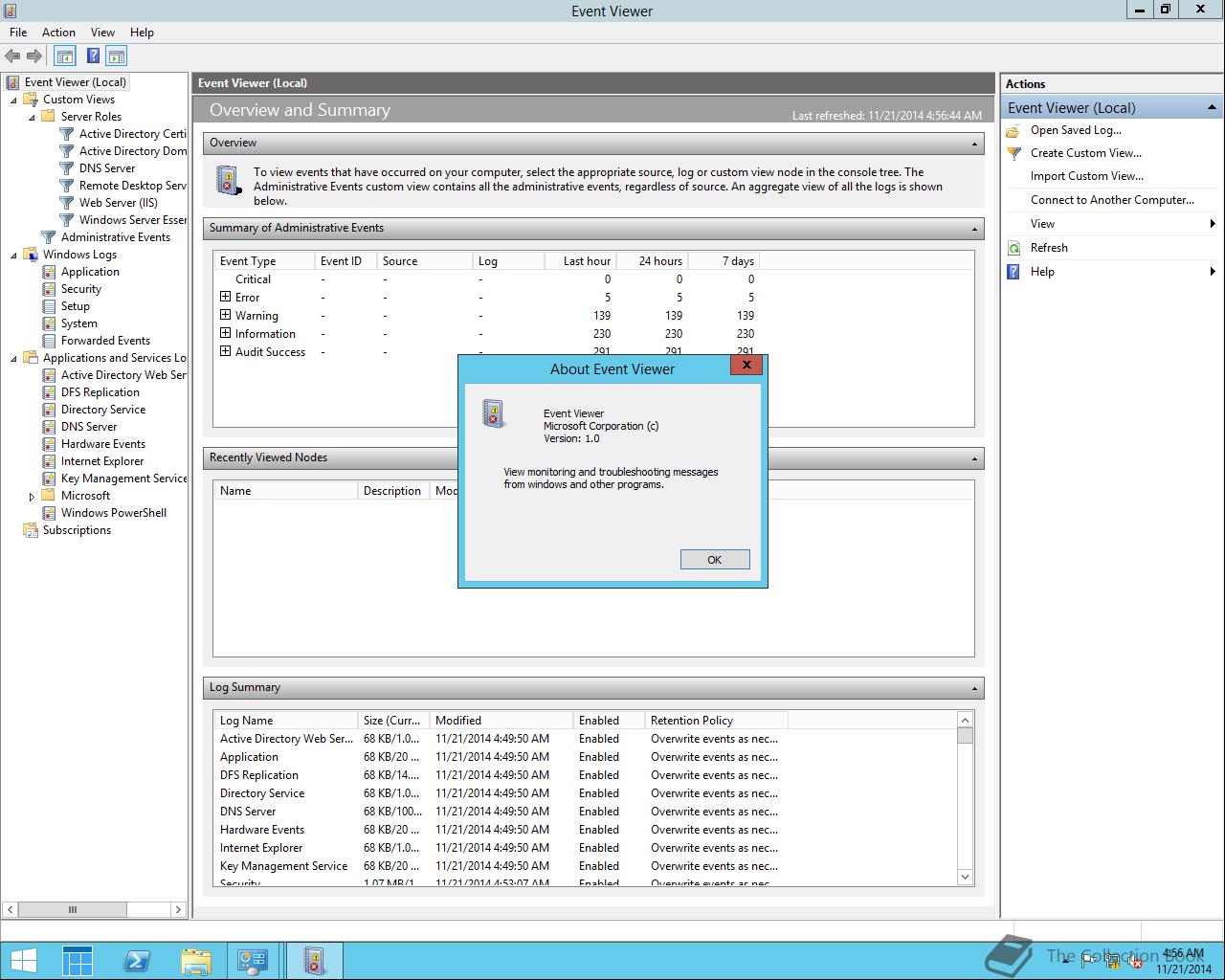Collapse the Log Summary section
This screenshot has width=1225, height=980.
(x=974, y=688)
